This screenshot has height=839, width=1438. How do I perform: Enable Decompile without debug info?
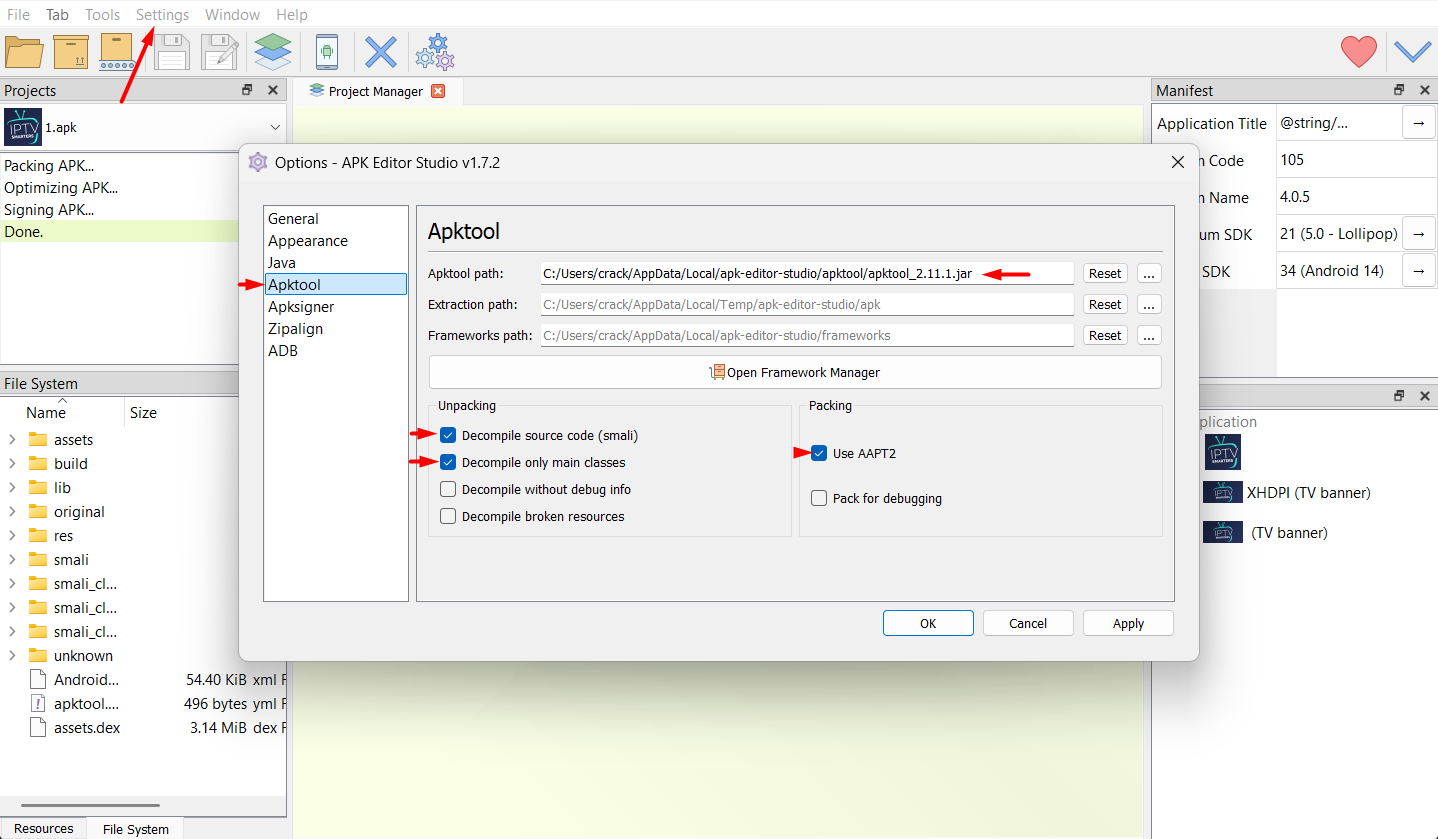click(448, 489)
